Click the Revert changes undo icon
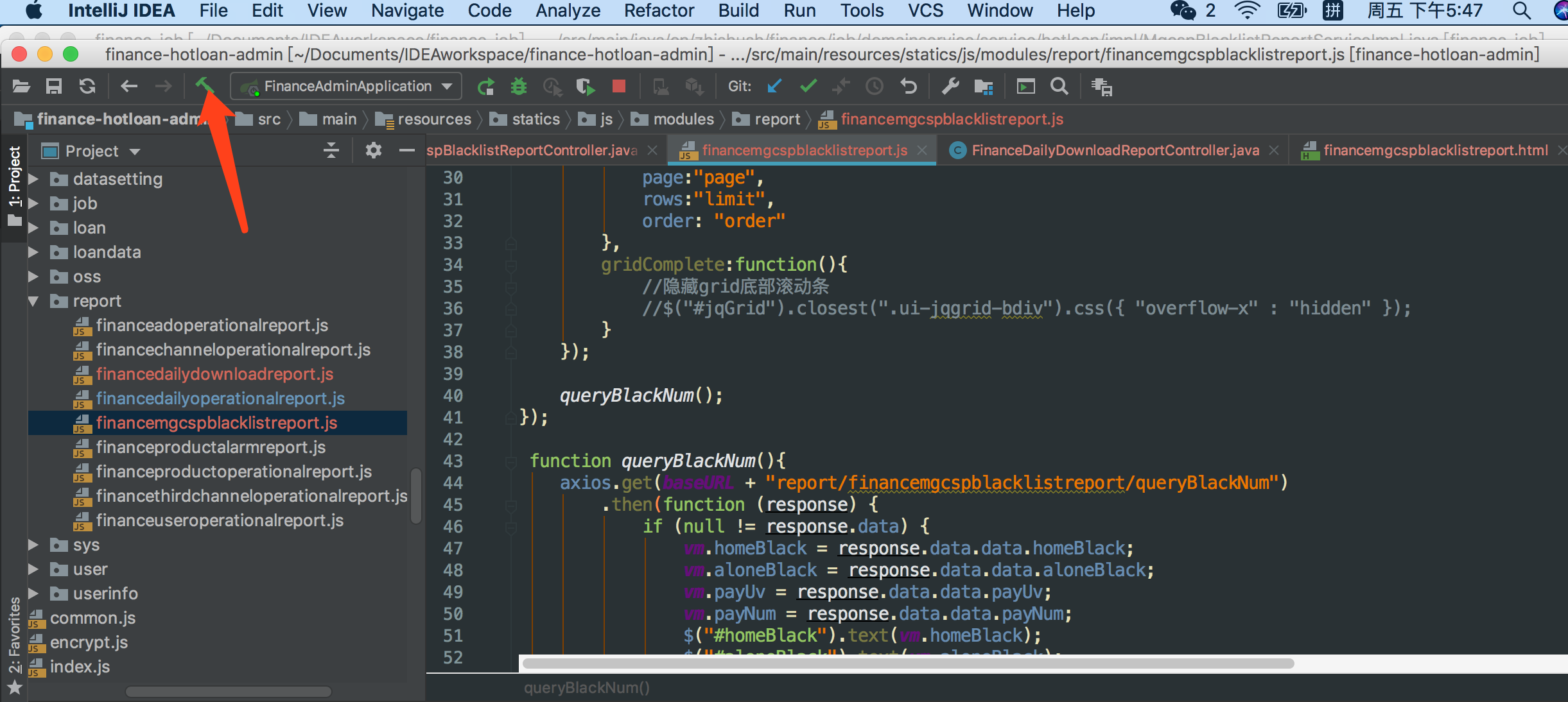This screenshot has width=1568, height=702. click(x=908, y=89)
